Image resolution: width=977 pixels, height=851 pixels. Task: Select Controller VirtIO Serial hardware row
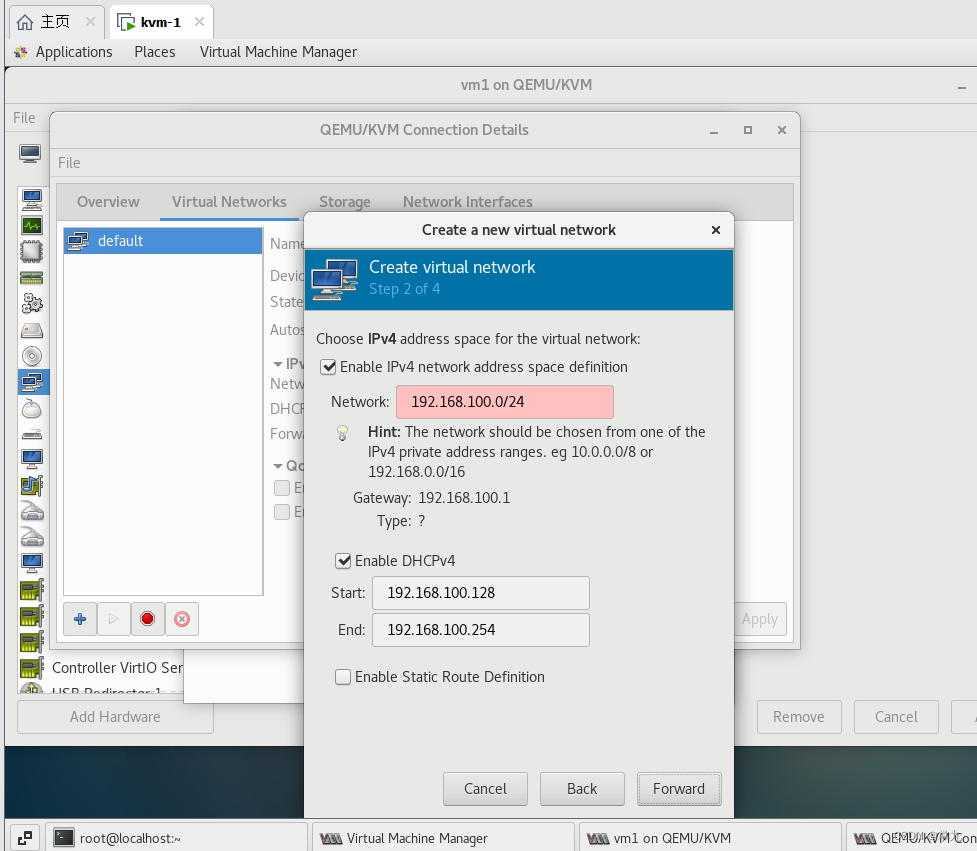pyautogui.click(x=102, y=668)
